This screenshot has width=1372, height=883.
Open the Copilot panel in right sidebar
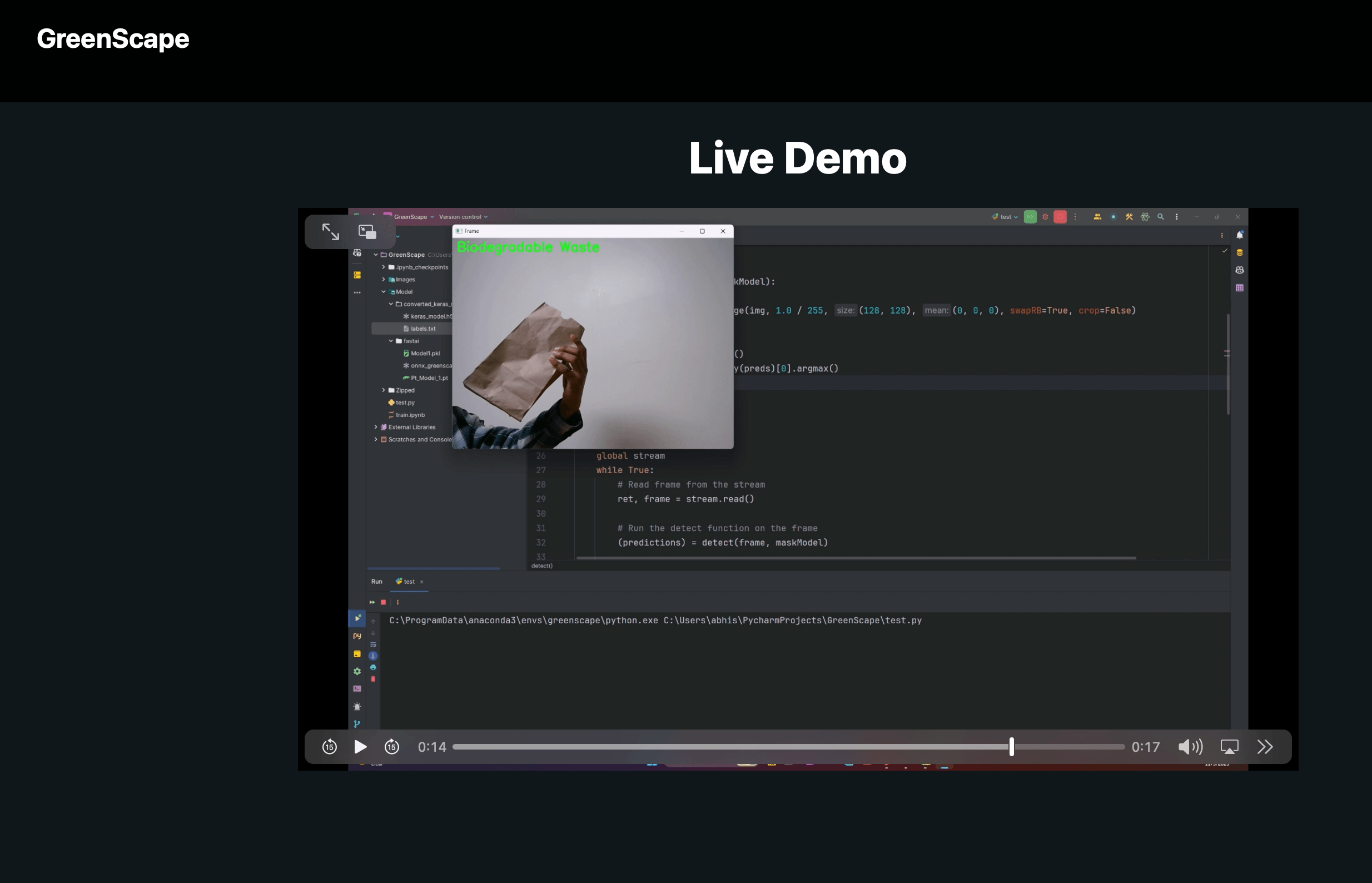click(x=1240, y=270)
